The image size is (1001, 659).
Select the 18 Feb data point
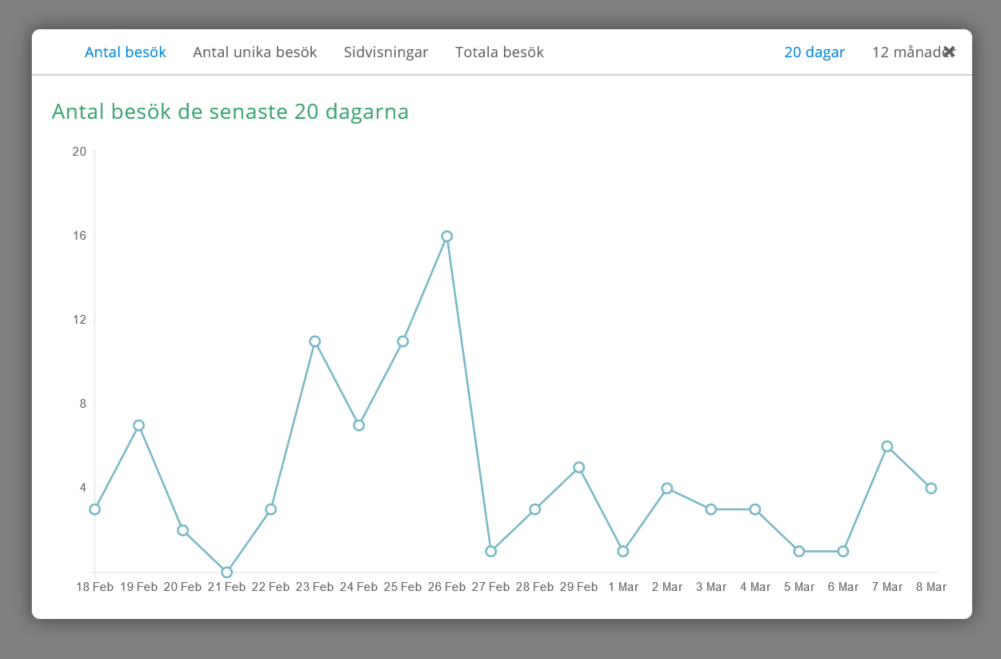[x=95, y=509]
